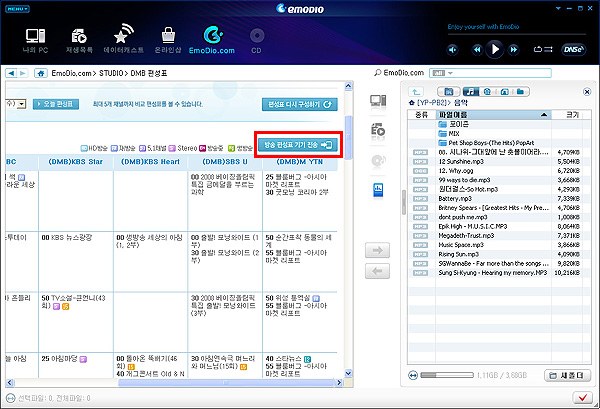Select dont push me.mp3 file
Image resolution: width=600 pixels, height=409 pixels.
(x=463, y=217)
